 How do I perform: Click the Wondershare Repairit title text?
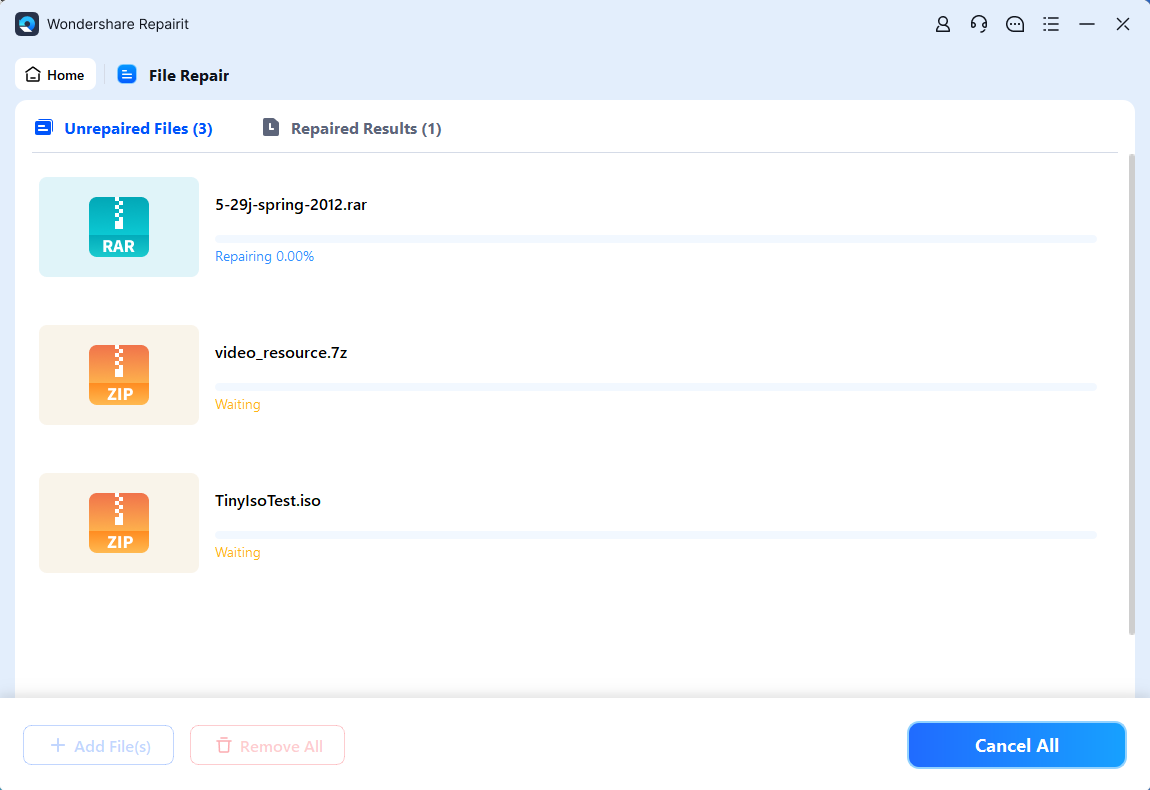(117, 24)
